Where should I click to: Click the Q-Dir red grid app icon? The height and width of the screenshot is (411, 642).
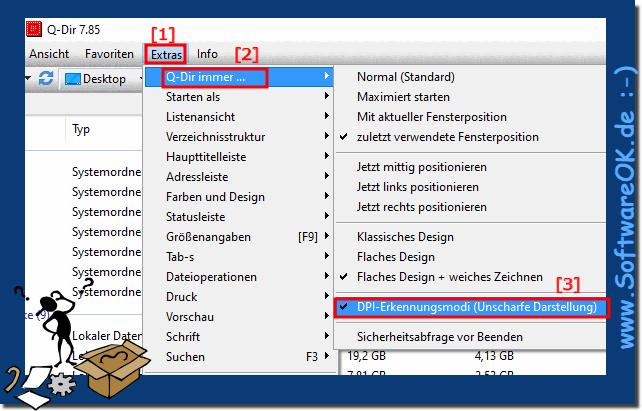(34, 29)
